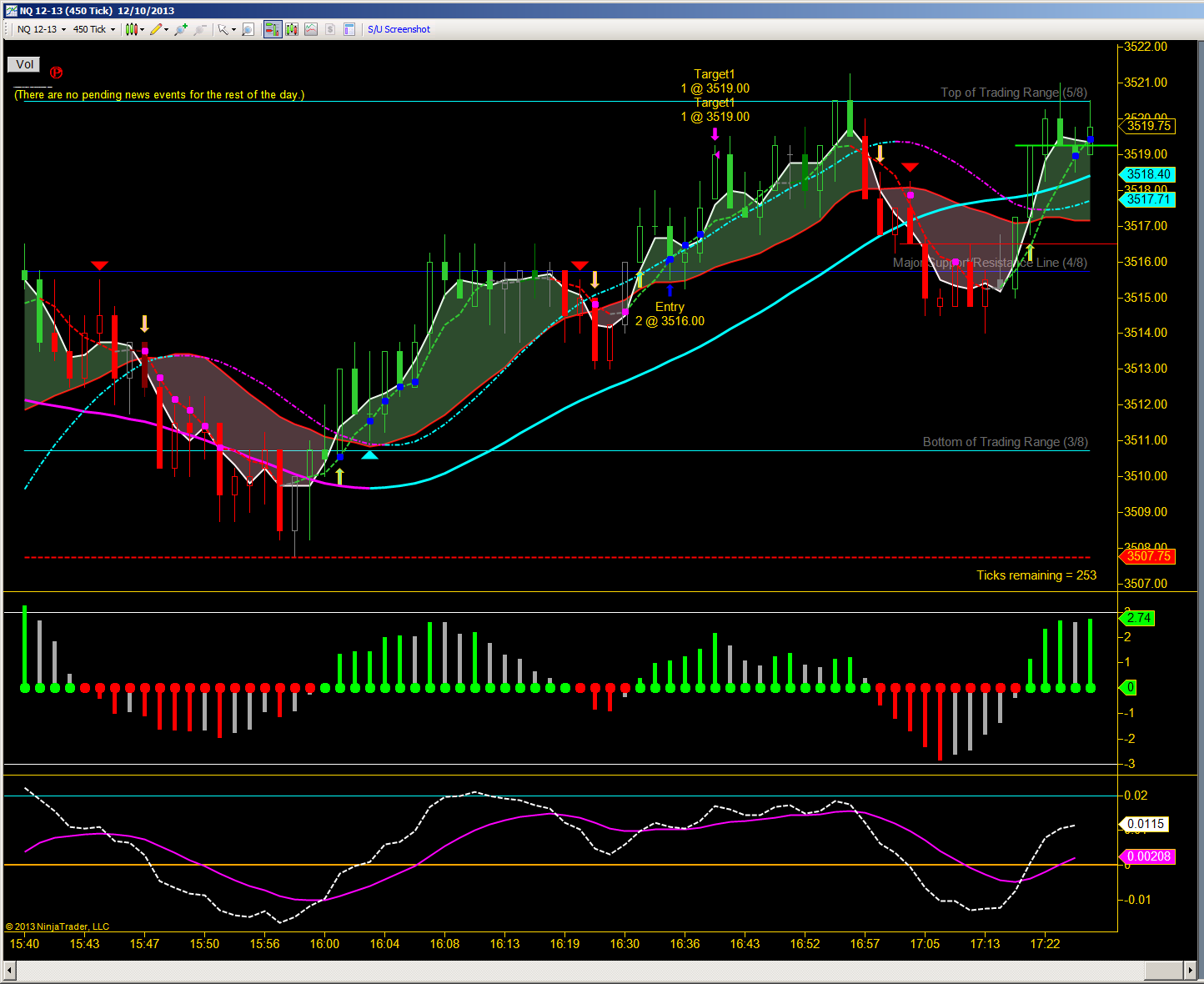
Task: Click the cyan up triangle on the chart
Action: (369, 454)
